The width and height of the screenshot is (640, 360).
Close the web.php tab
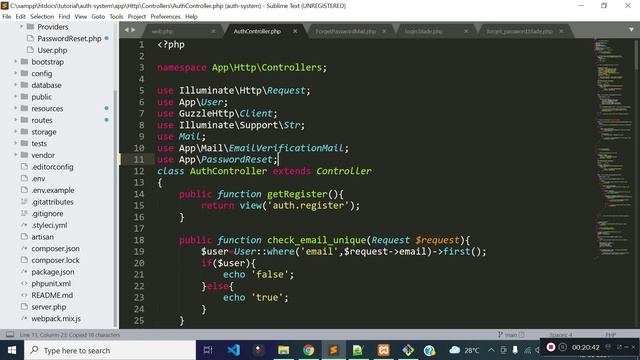213,31
